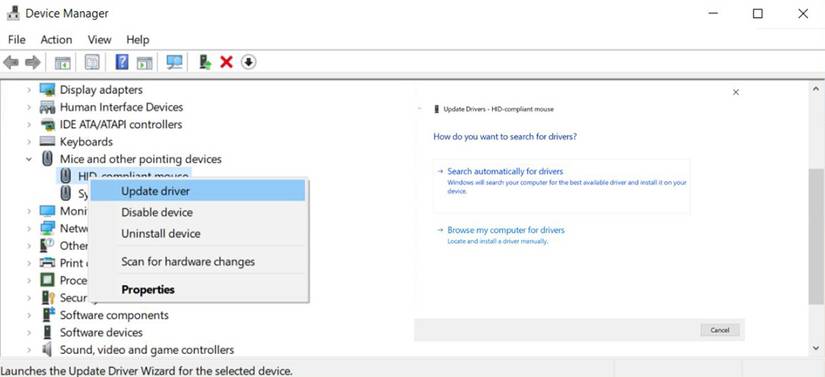Maximize the Device Manager window
The height and width of the screenshot is (377, 825).
point(758,14)
